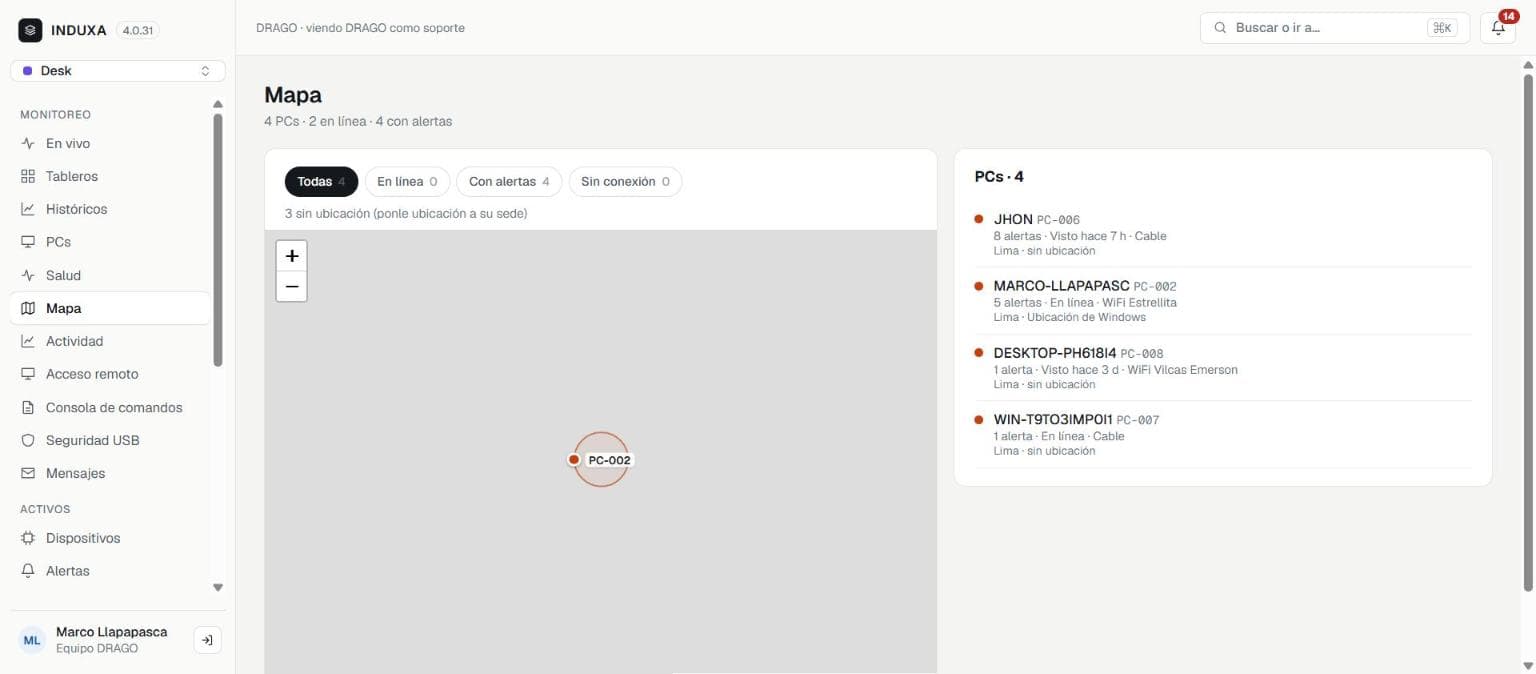Click the sidebar scroll up arrow
The image size is (1536, 674).
pyautogui.click(x=218, y=104)
